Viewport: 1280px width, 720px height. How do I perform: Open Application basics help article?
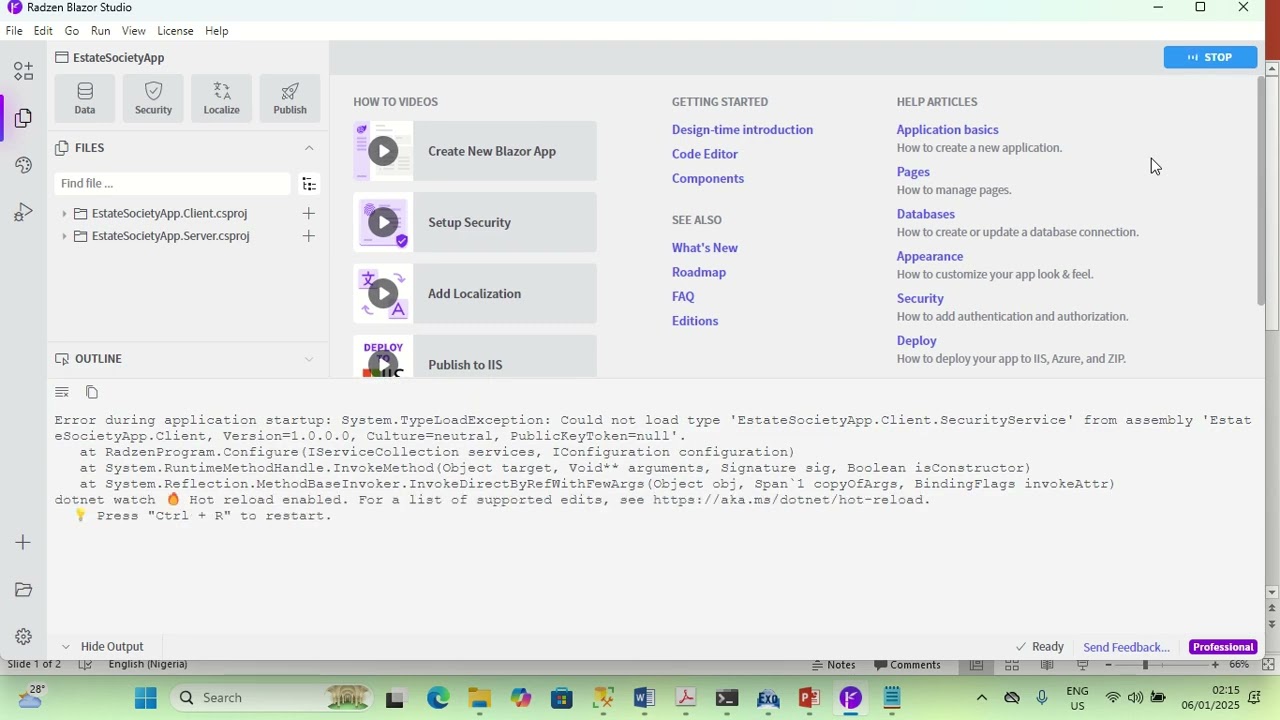tap(947, 130)
